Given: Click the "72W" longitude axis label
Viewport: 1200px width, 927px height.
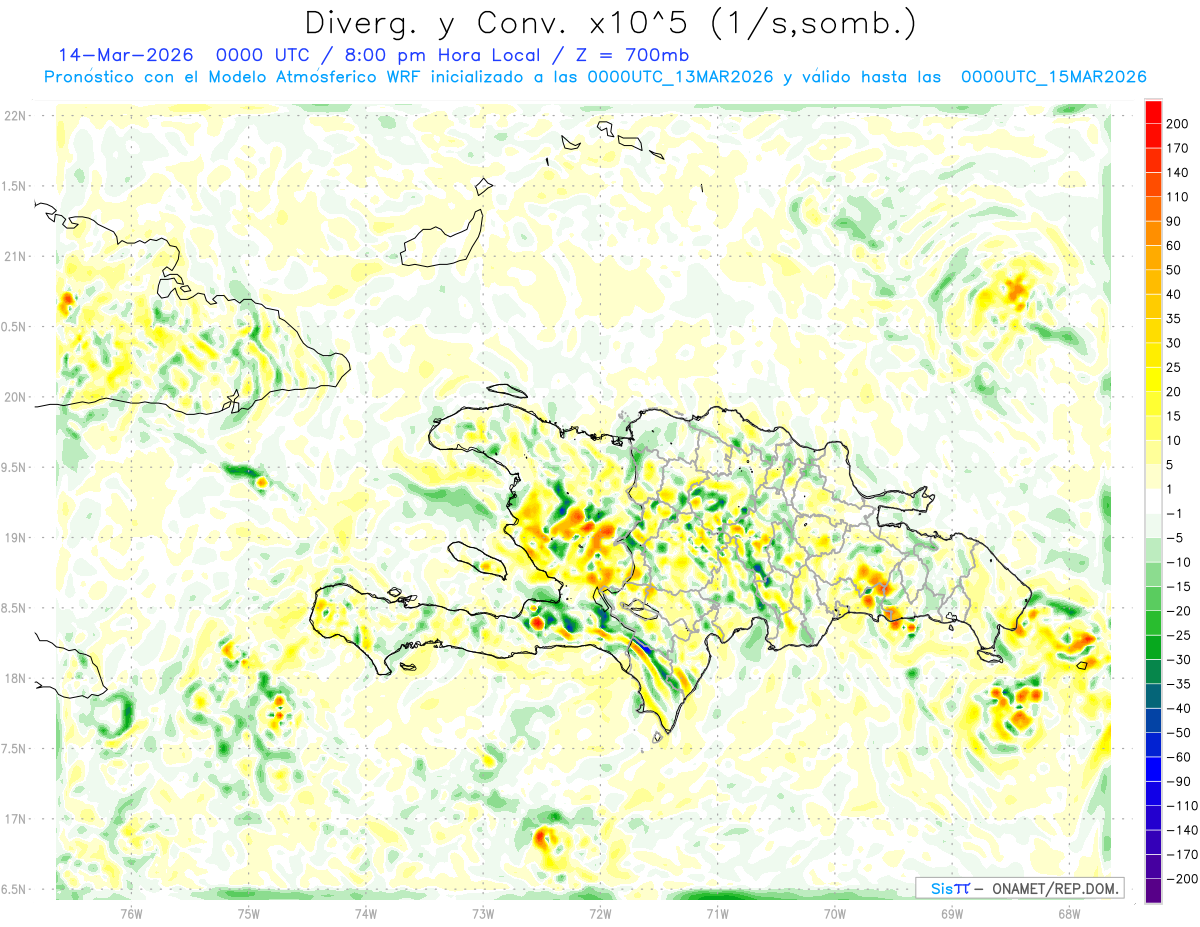Looking at the screenshot, I should [x=600, y=914].
